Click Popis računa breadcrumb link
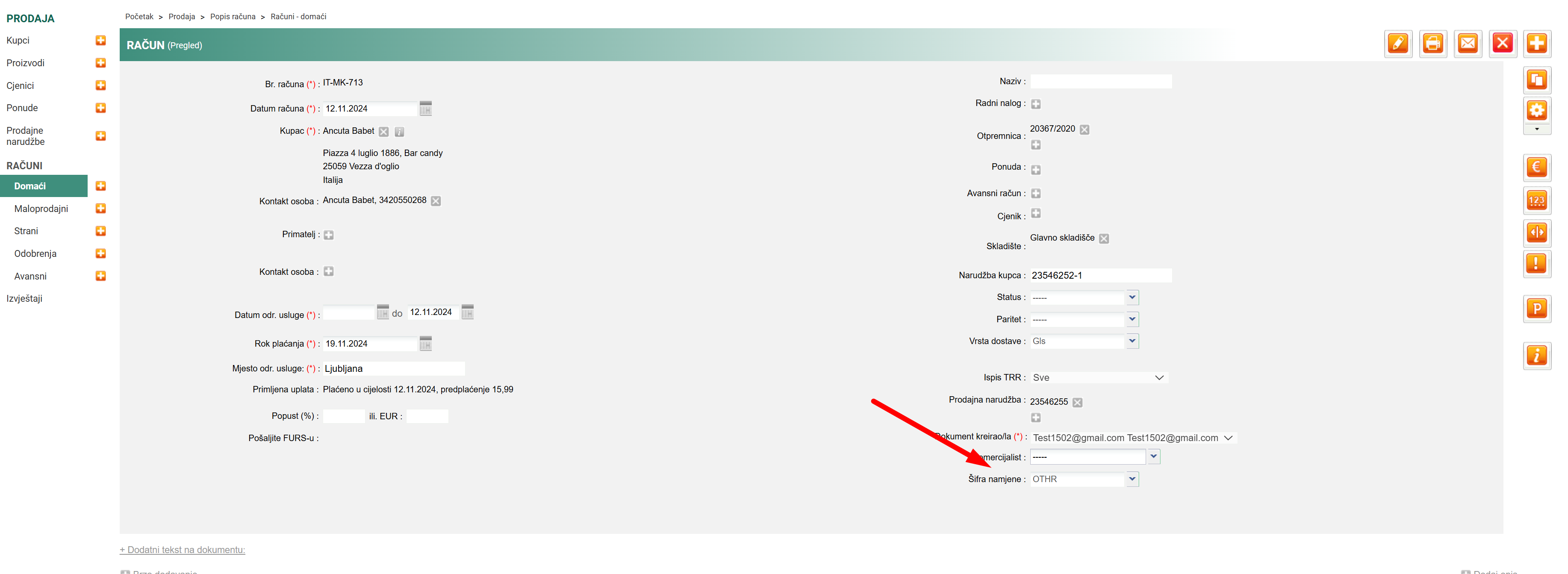This screenshot has height=574, width=1568. [233, 16]
